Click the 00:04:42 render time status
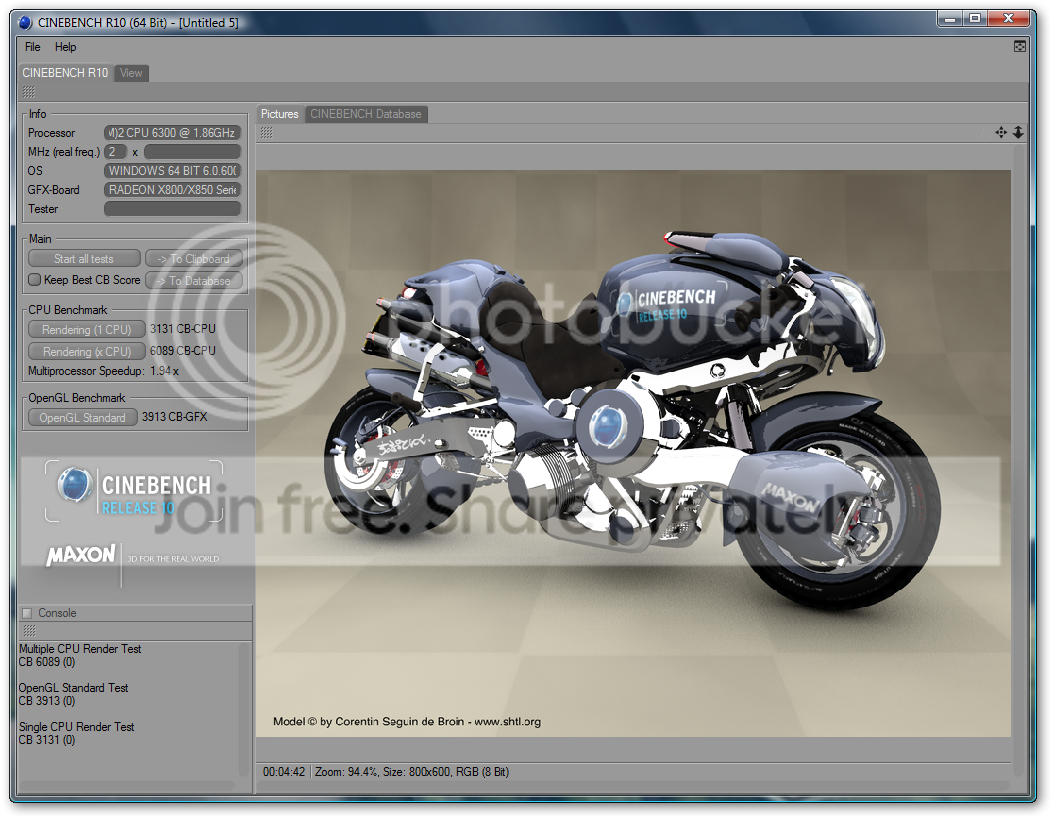The width and height of the screenshot is (1051, 817). 284,772
